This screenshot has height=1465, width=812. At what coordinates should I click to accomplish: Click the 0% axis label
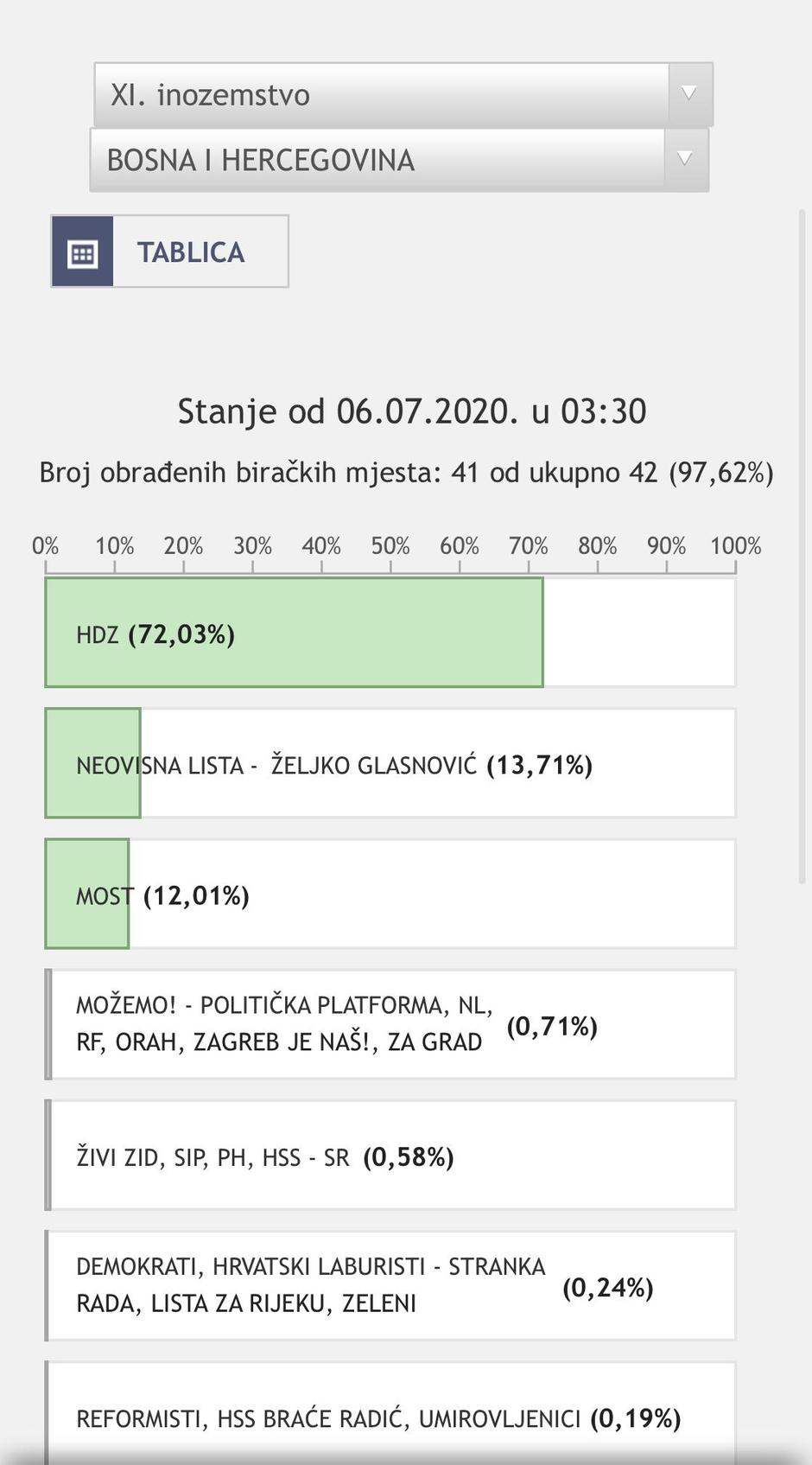click(45, 546)
